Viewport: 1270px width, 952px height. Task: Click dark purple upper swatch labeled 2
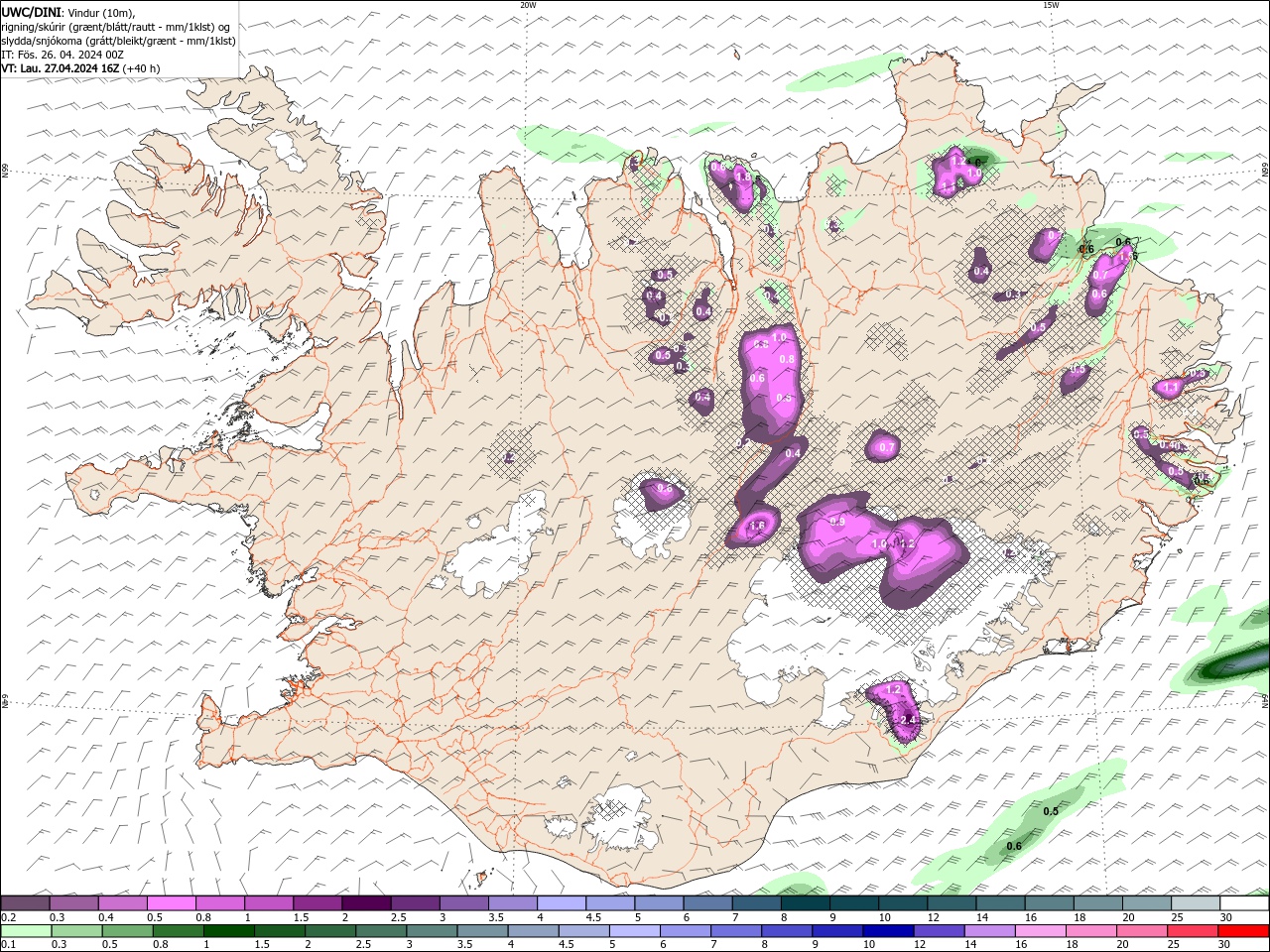[365, 903]
